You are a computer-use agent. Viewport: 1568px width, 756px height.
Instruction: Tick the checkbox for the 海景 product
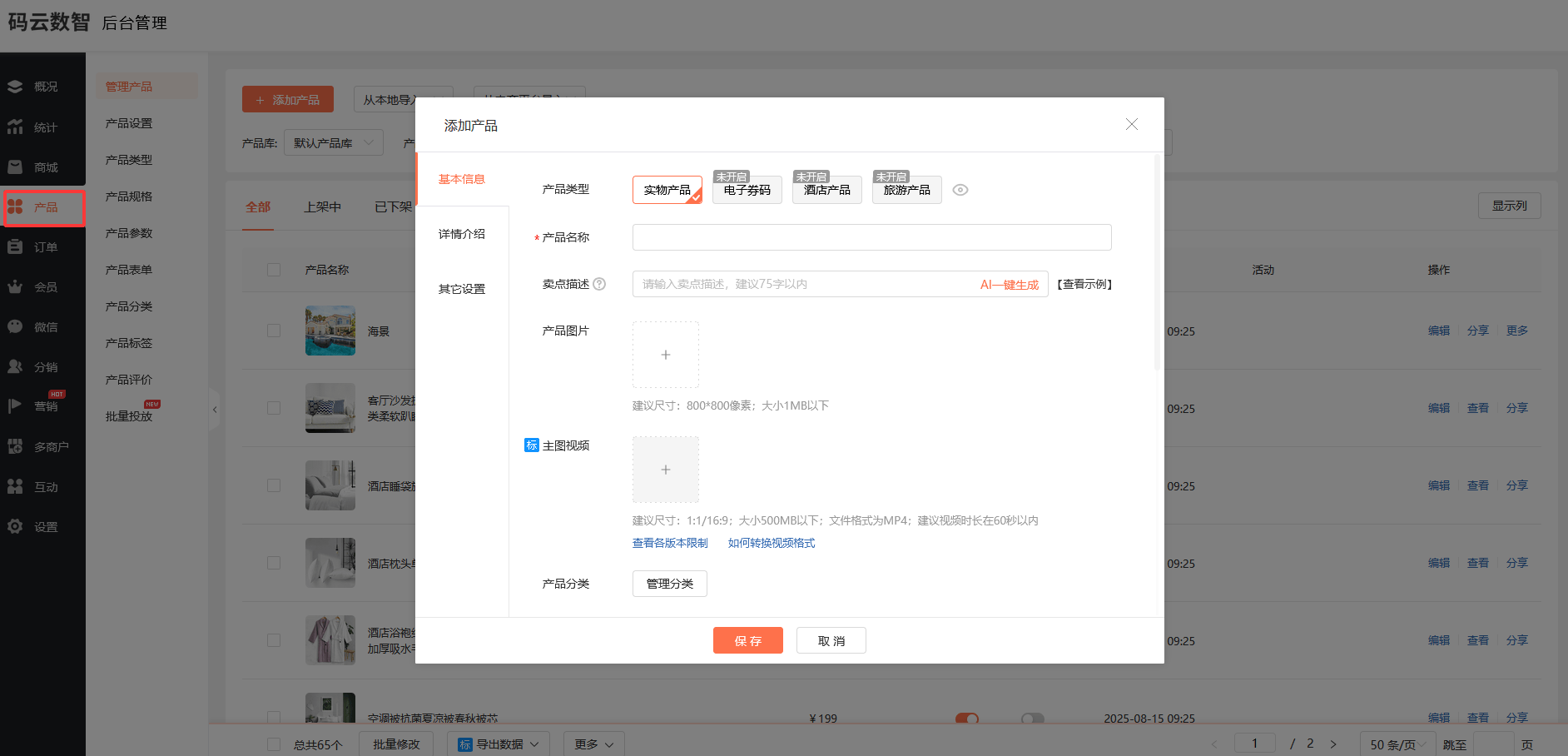[274, 330]
